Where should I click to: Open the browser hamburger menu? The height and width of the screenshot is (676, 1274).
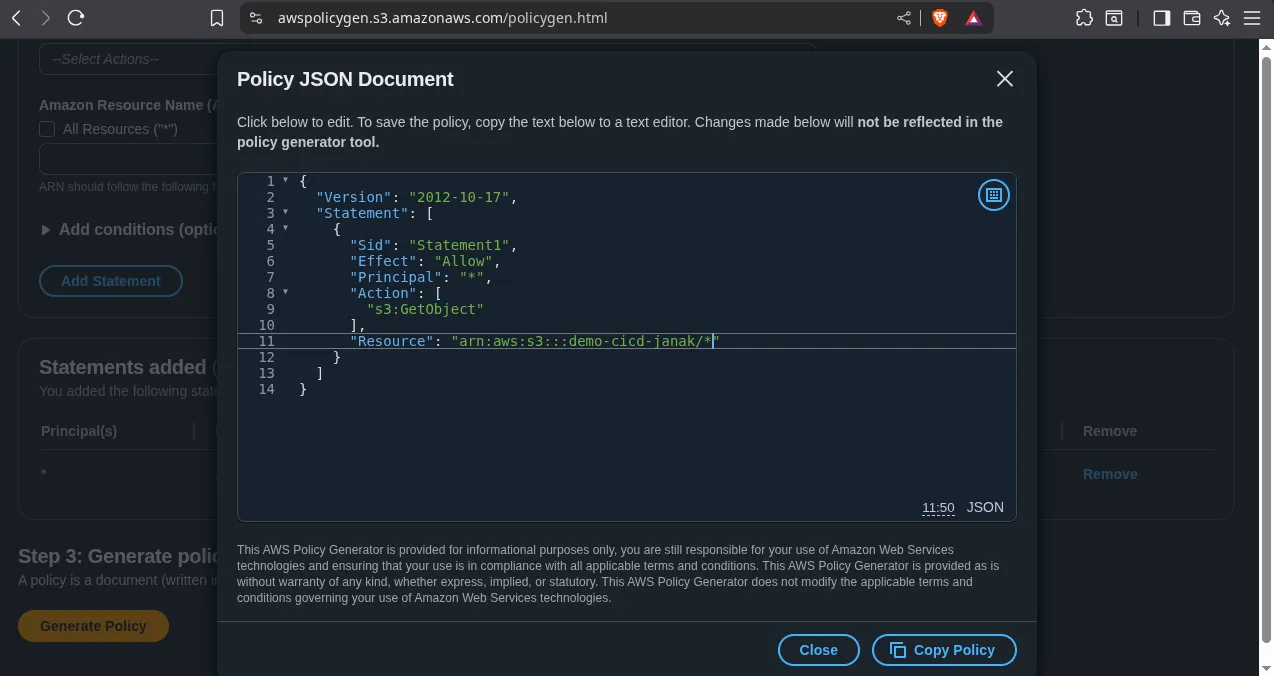(1251, 18)
